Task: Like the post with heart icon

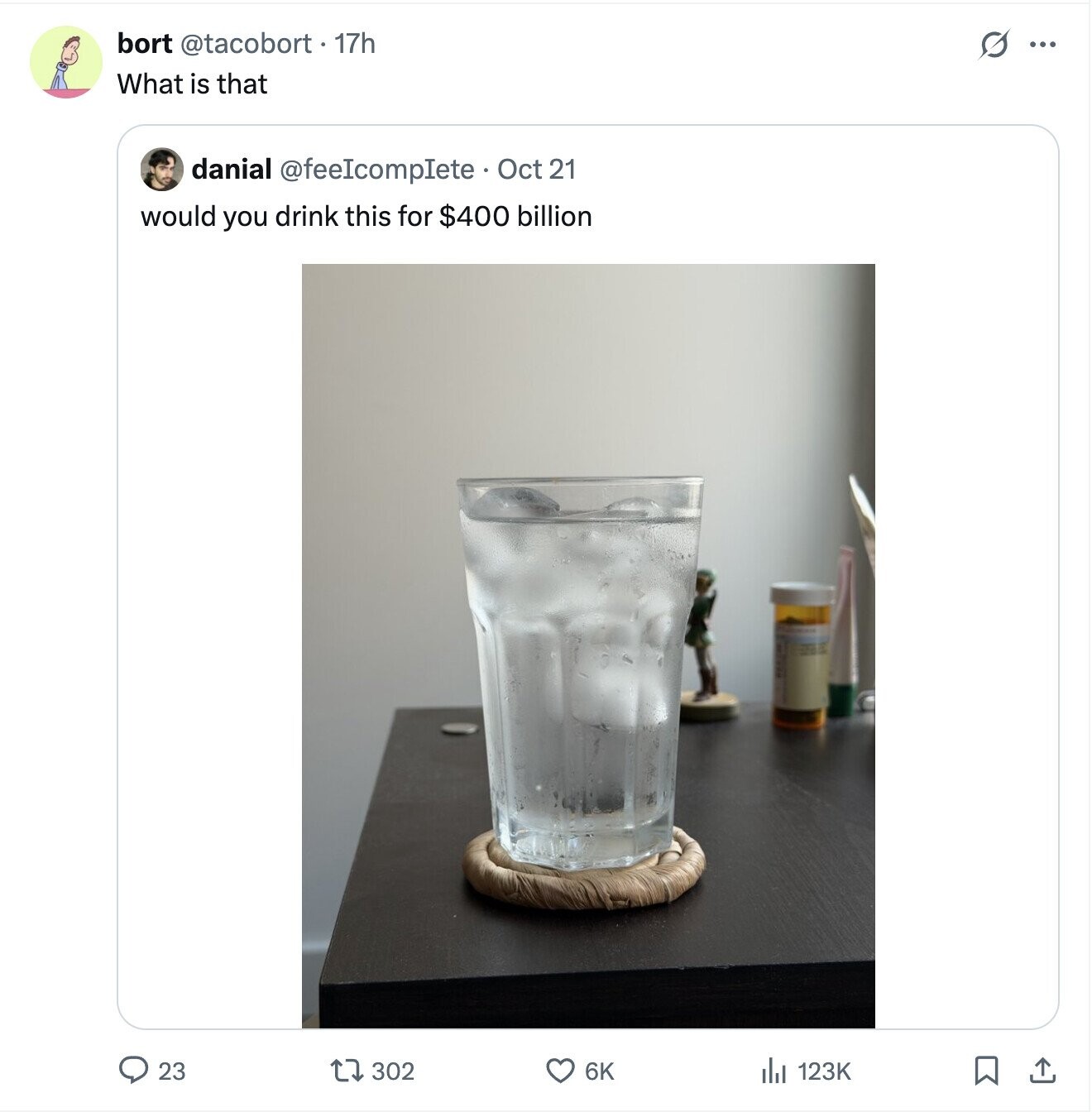Action: pyautogui.click(x=560, y=1071)
